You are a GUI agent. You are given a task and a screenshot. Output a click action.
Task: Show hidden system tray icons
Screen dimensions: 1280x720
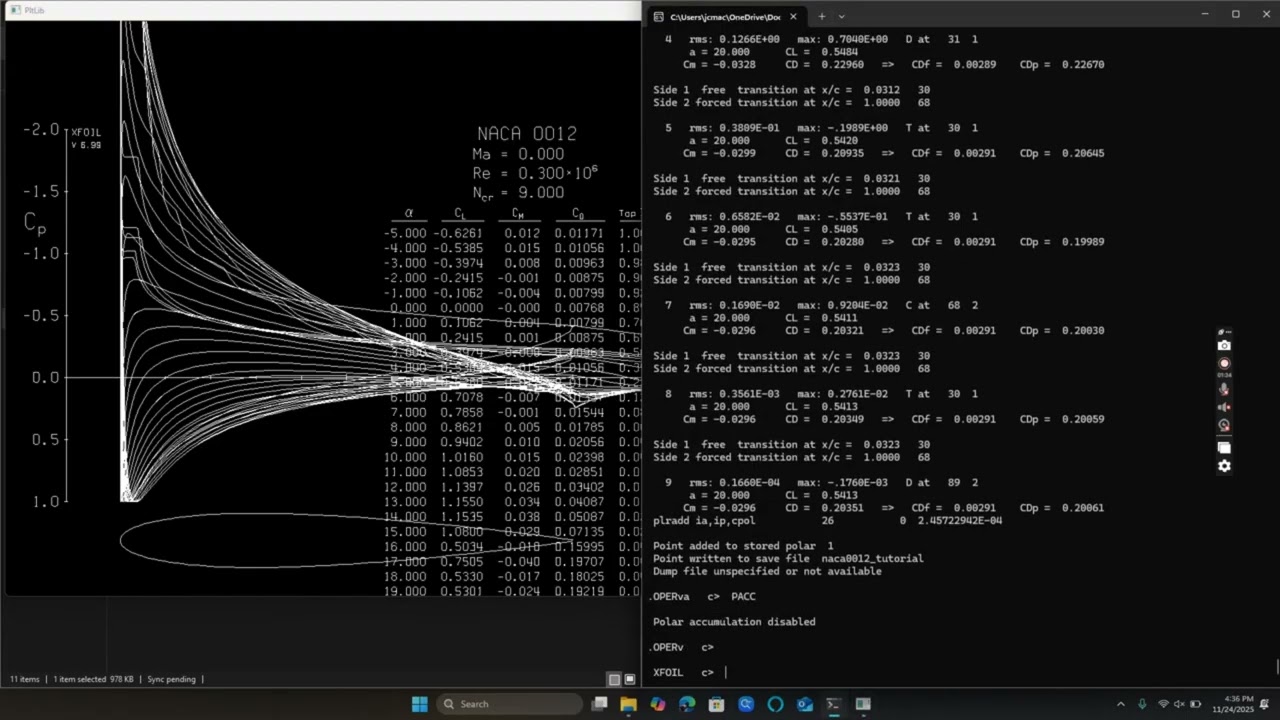click(x=1120, y=704)
